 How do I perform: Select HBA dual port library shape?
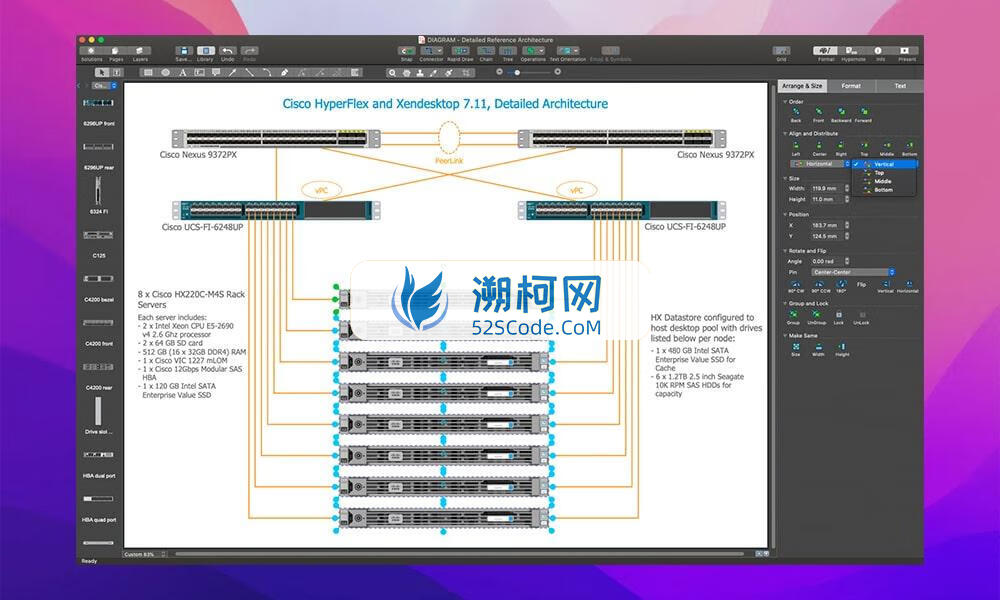98,455
